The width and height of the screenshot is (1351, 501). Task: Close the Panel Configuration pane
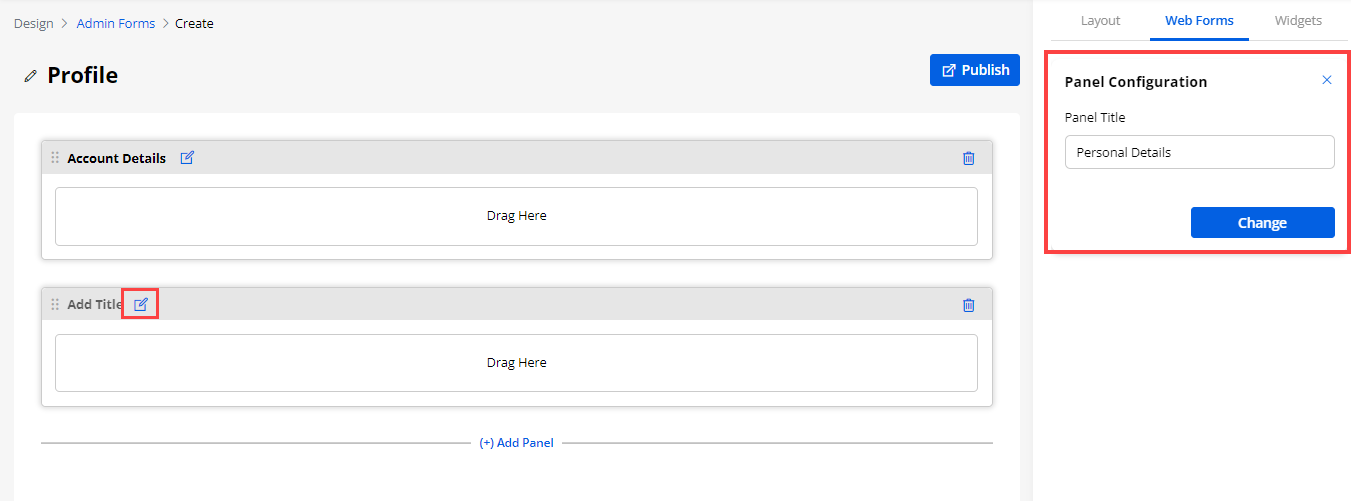click(1327, 80)
